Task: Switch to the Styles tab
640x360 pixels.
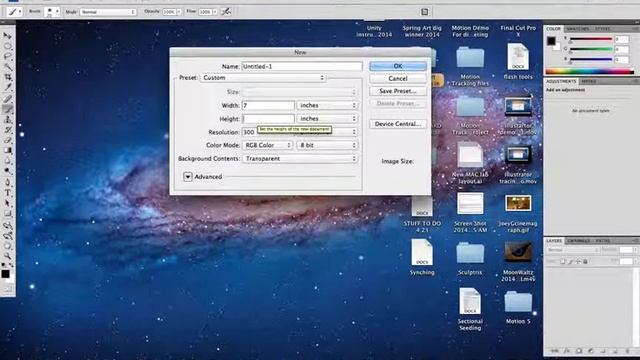Action: click(602, 29)
